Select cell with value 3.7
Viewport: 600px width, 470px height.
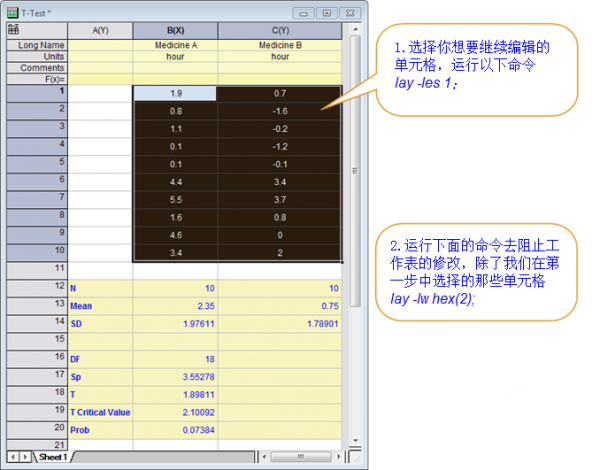click(280, 200)
